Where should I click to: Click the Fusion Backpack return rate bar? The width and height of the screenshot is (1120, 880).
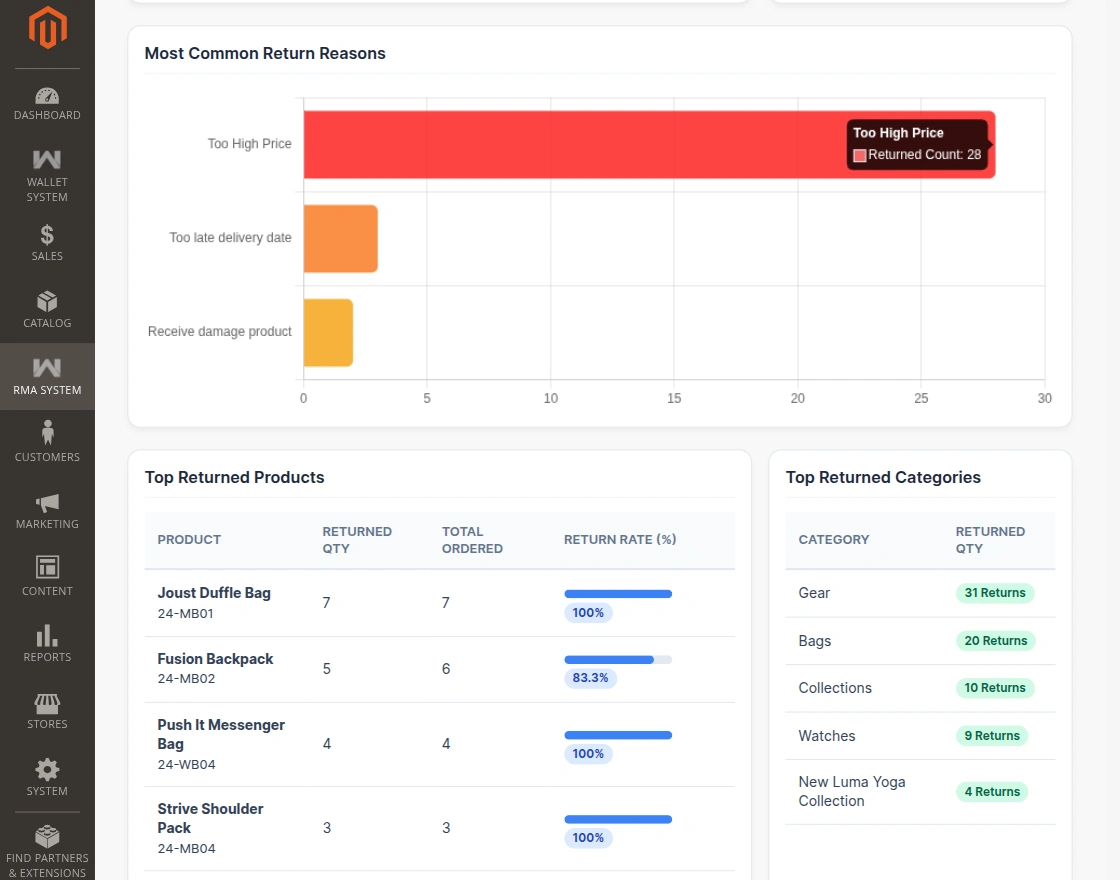click(x=618, y=659)
